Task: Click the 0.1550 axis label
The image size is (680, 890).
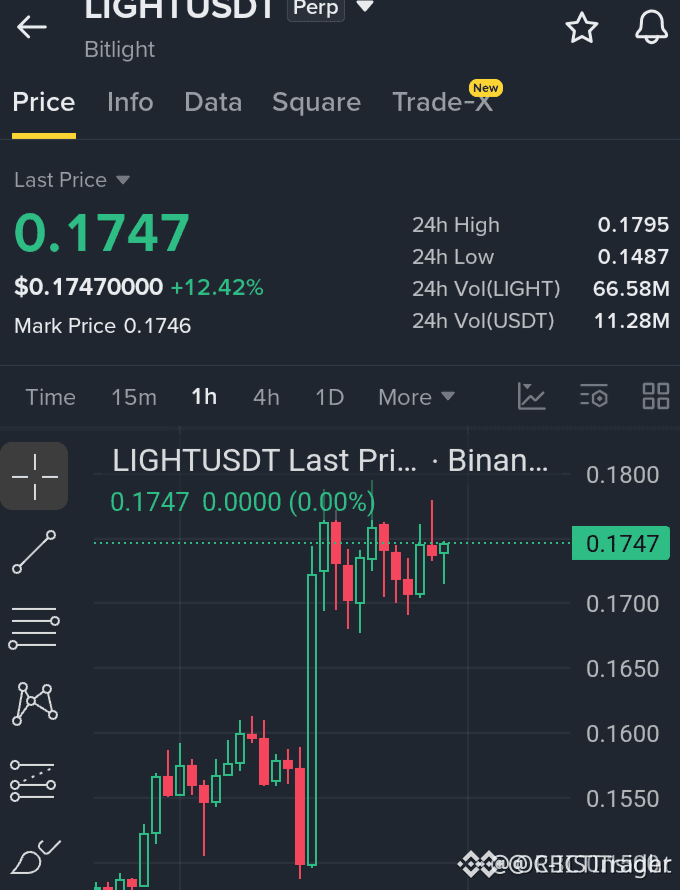Action: [x=623, y=799]
